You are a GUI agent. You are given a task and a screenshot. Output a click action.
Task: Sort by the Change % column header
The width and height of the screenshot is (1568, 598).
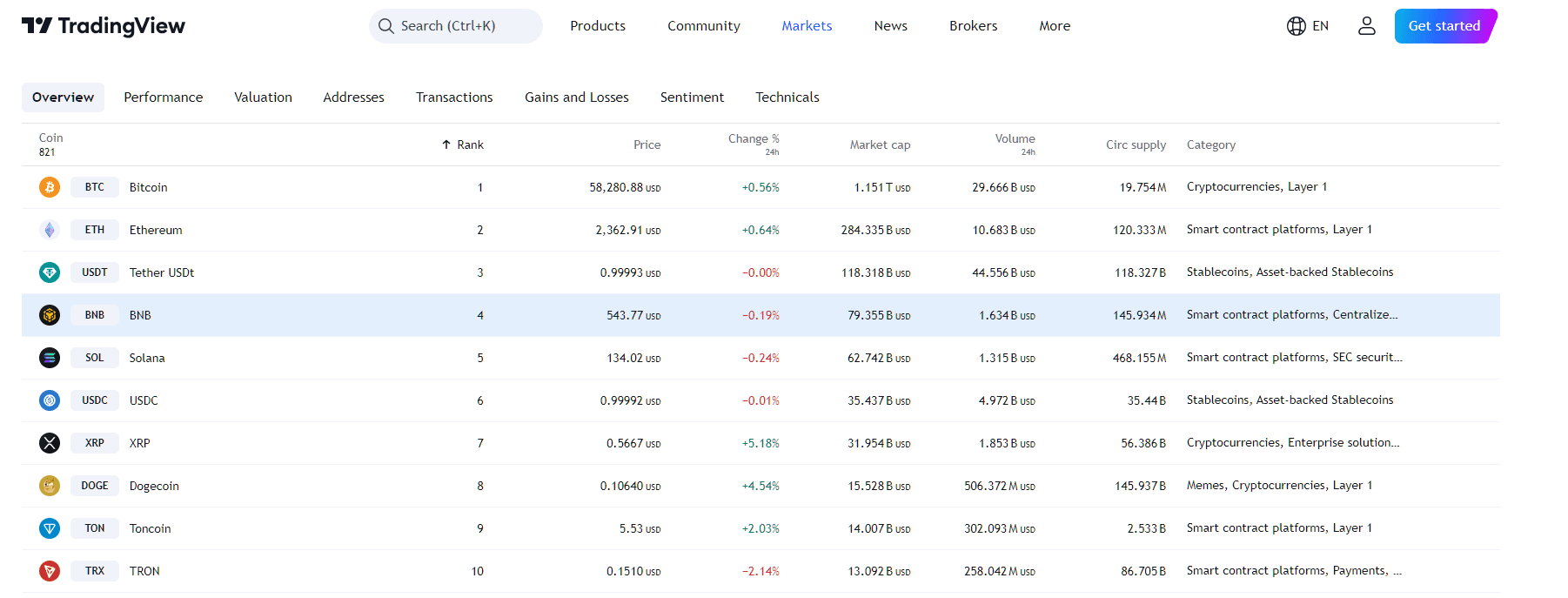(x=754, y=138)
